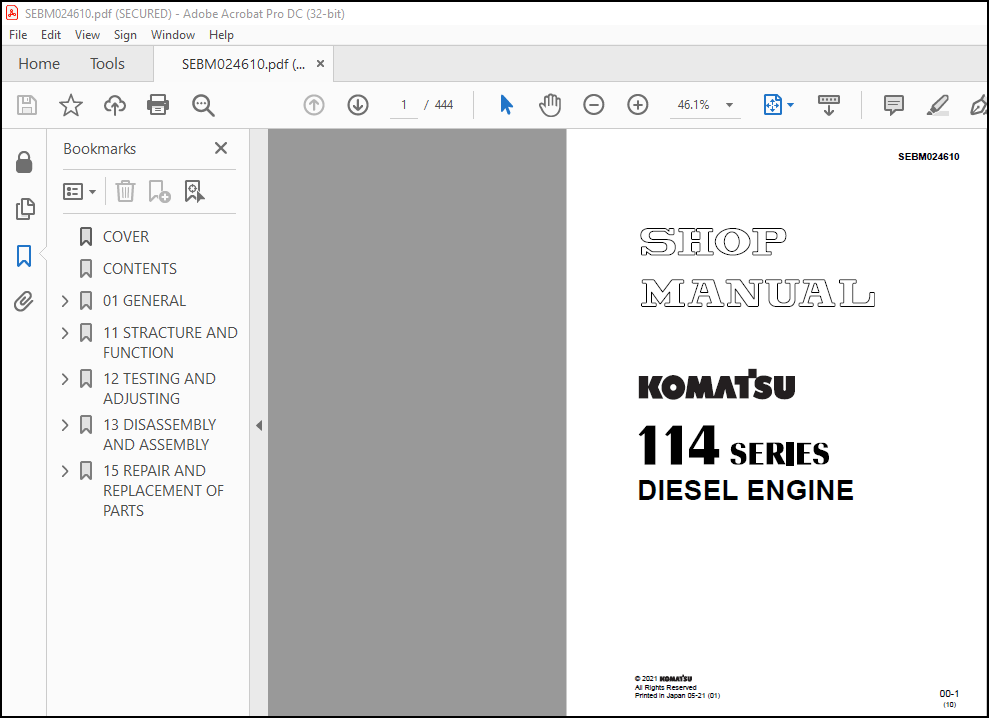Find the current bookmark icon

click(194, 191)
